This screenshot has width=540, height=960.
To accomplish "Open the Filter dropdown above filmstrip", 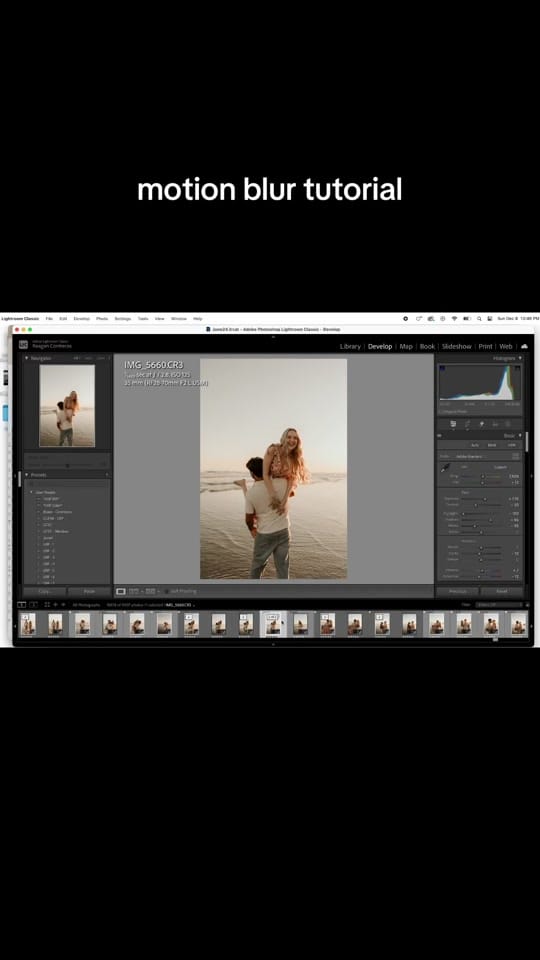I will [x=500, y=605].
